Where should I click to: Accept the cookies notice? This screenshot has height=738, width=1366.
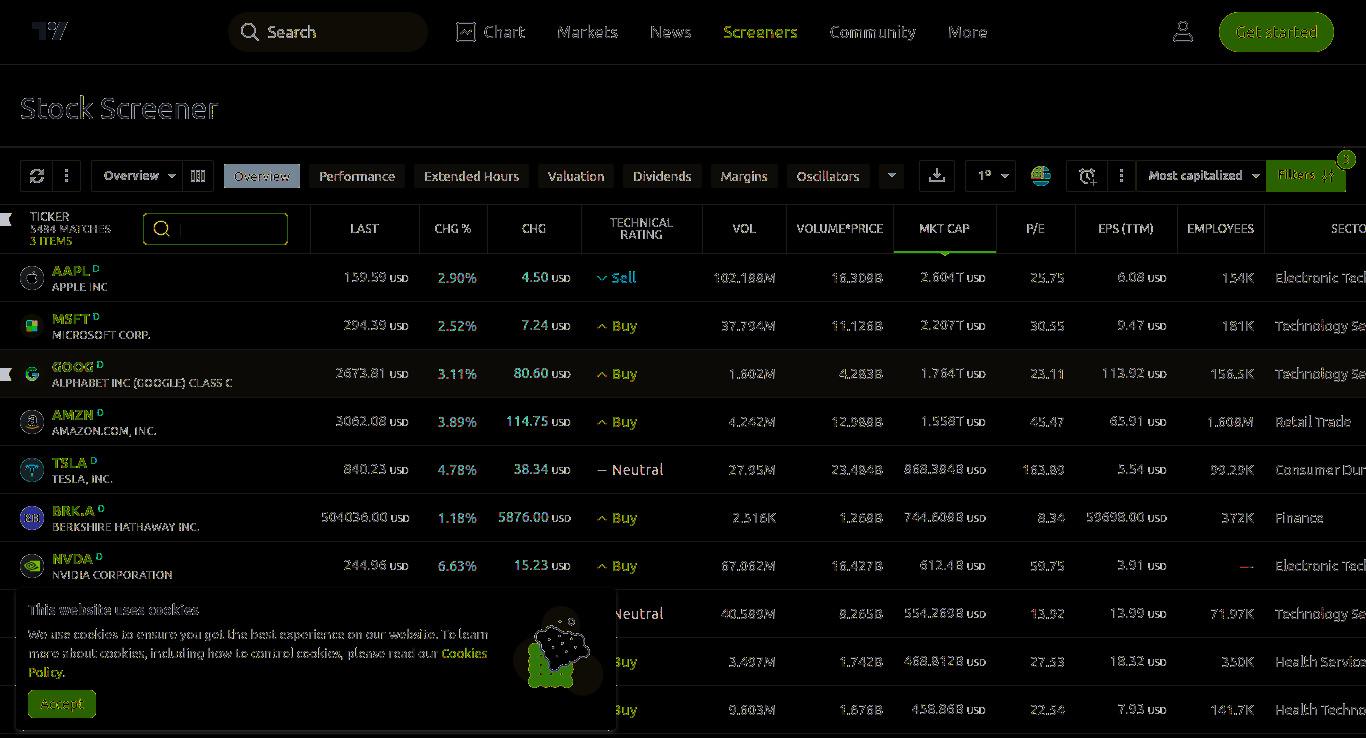click(62, 704)
